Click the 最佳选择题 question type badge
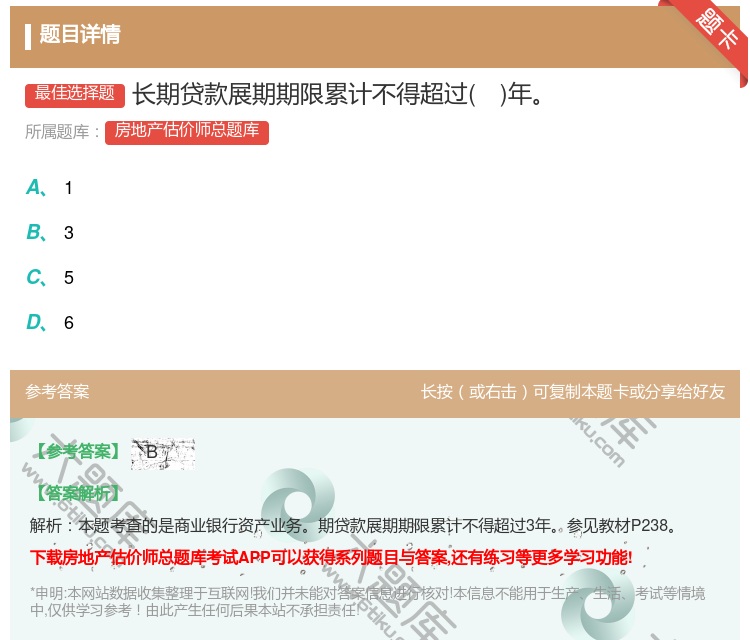Viewport: 750px width, 640px height. [75, 95]
